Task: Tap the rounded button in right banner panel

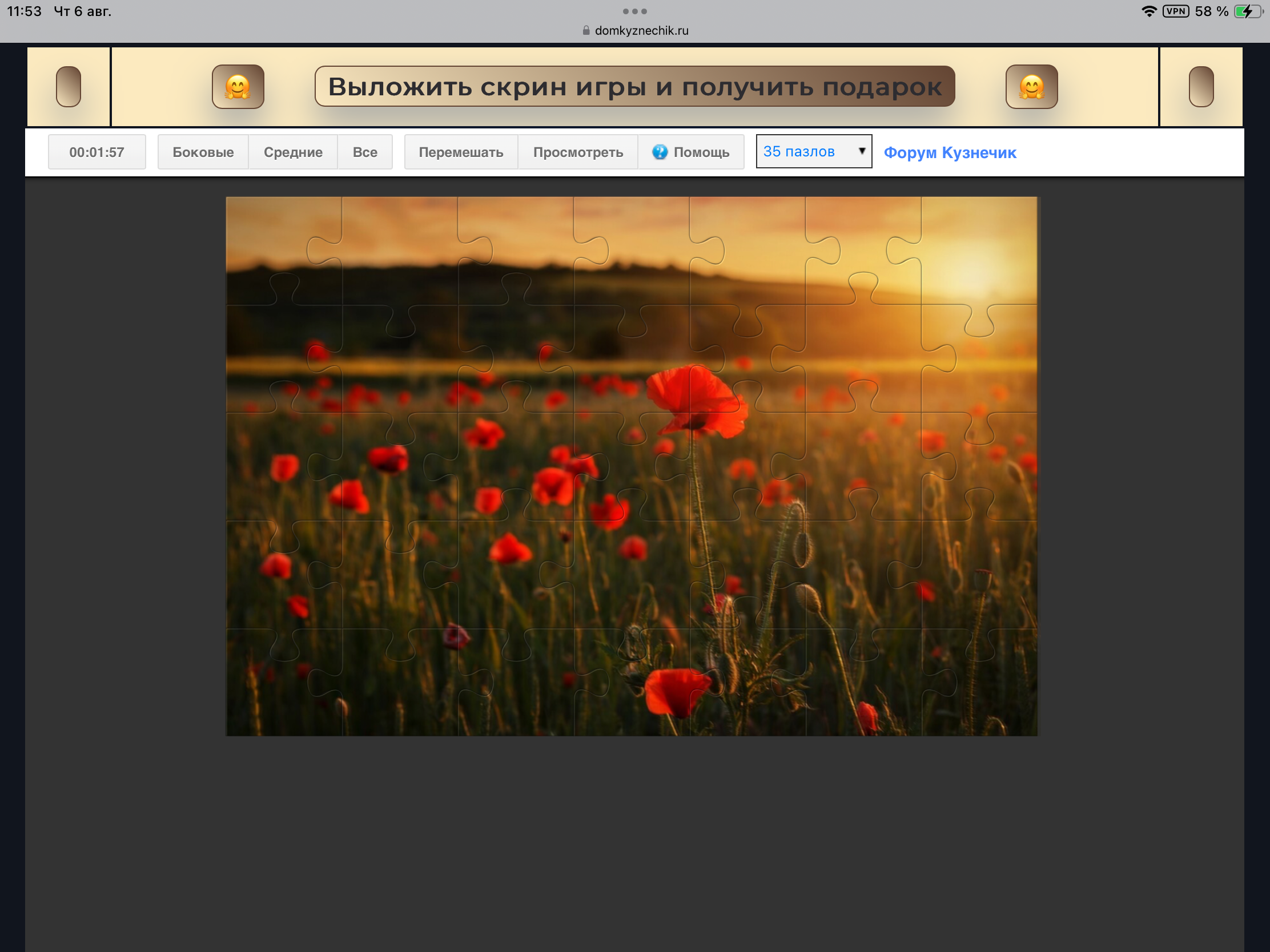Action: point(1201,87)
